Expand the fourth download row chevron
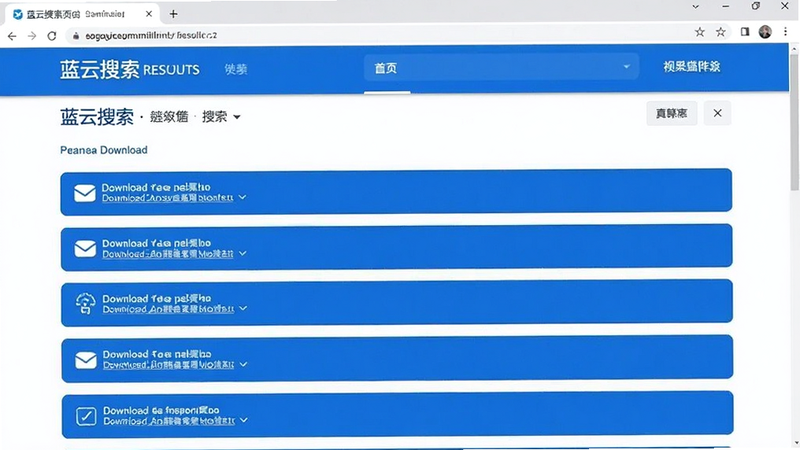The width and height of the screenshot is (800, 450). click(x=243, y=364)
